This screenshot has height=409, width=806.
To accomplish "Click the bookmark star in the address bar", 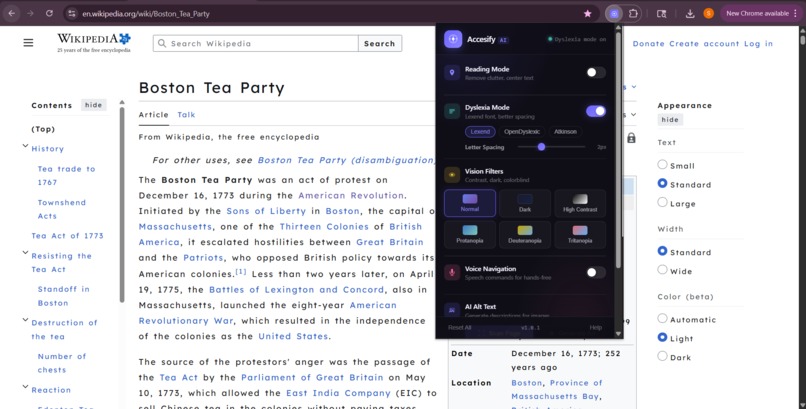I will [x=588, y=14].
